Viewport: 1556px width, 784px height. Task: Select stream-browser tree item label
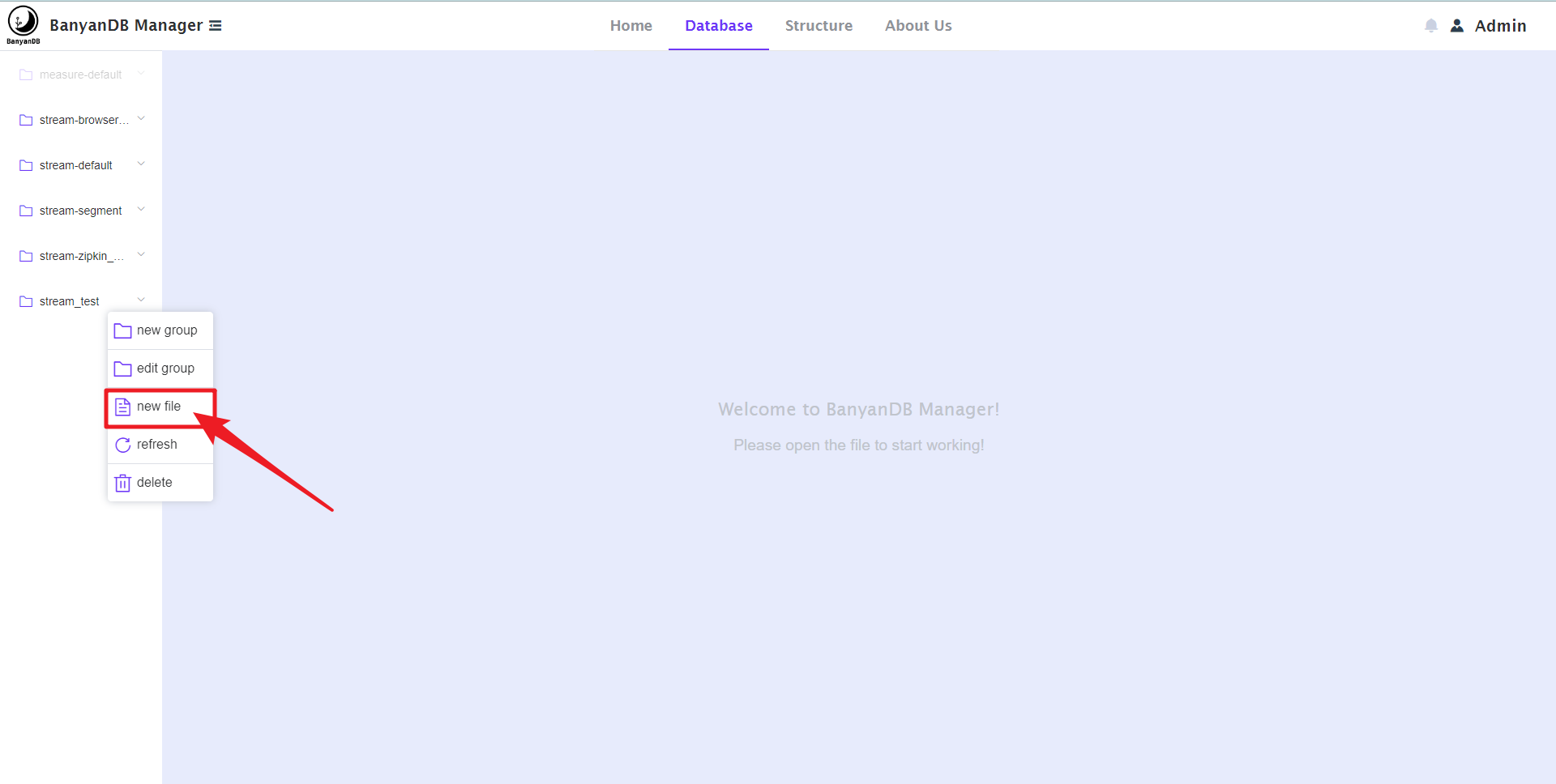pyautogui.click(x=84, y=120)
